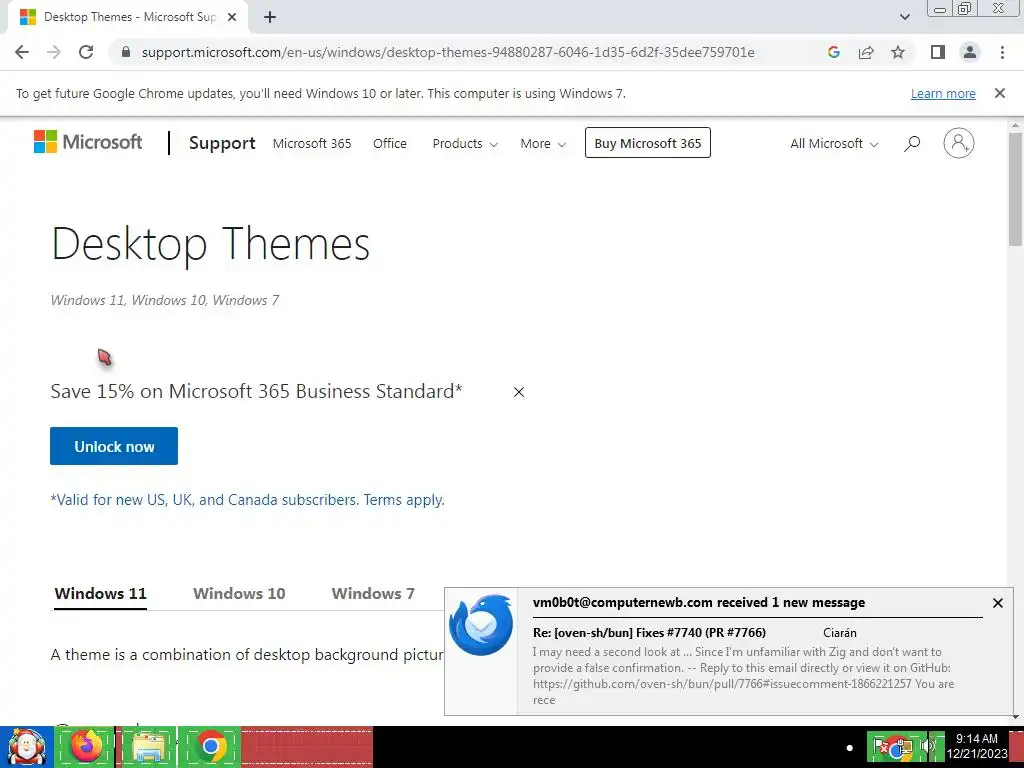The height and width of the screenshot is (768, 1024).
Task: Open the Microsoft site search
Action: pyautogui.click(x=912, y=143)
